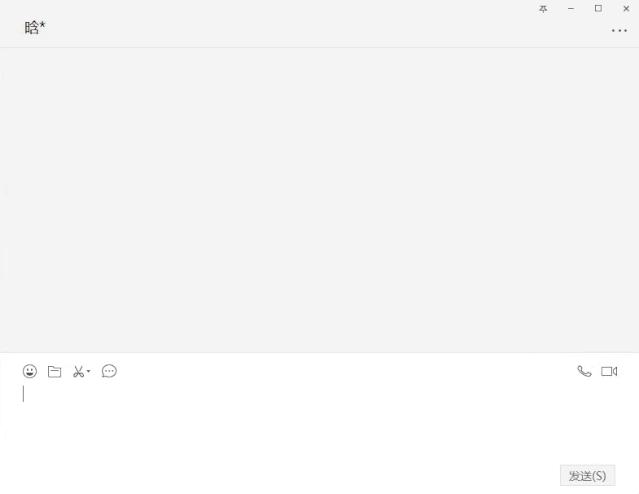The height and width of the screenshot is (494, 639).
Task: Click the divider line above the emoji toolbar
Action: pos(320,353)
